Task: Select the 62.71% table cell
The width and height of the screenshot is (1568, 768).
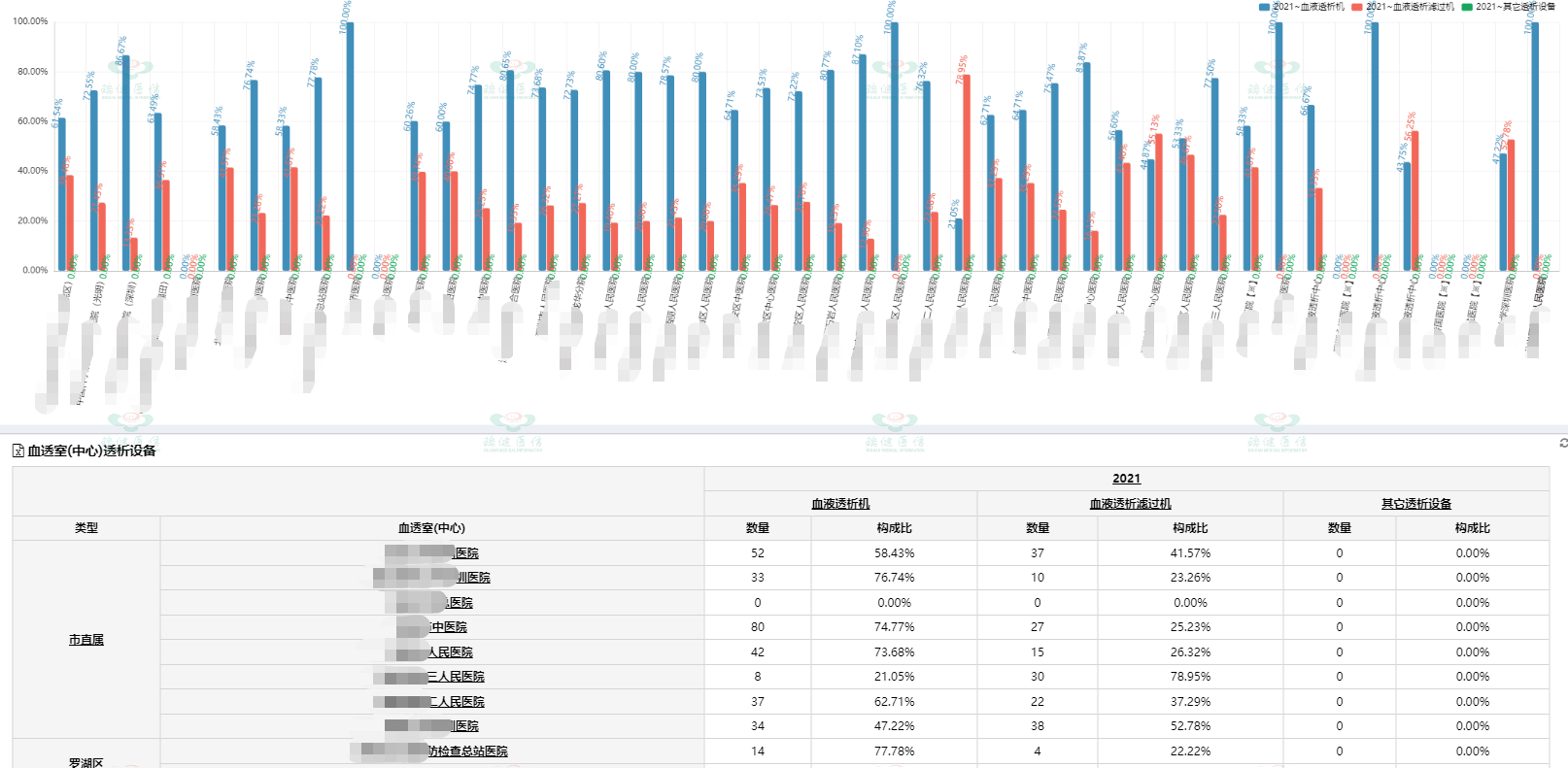Action: [x=894, y=702]
